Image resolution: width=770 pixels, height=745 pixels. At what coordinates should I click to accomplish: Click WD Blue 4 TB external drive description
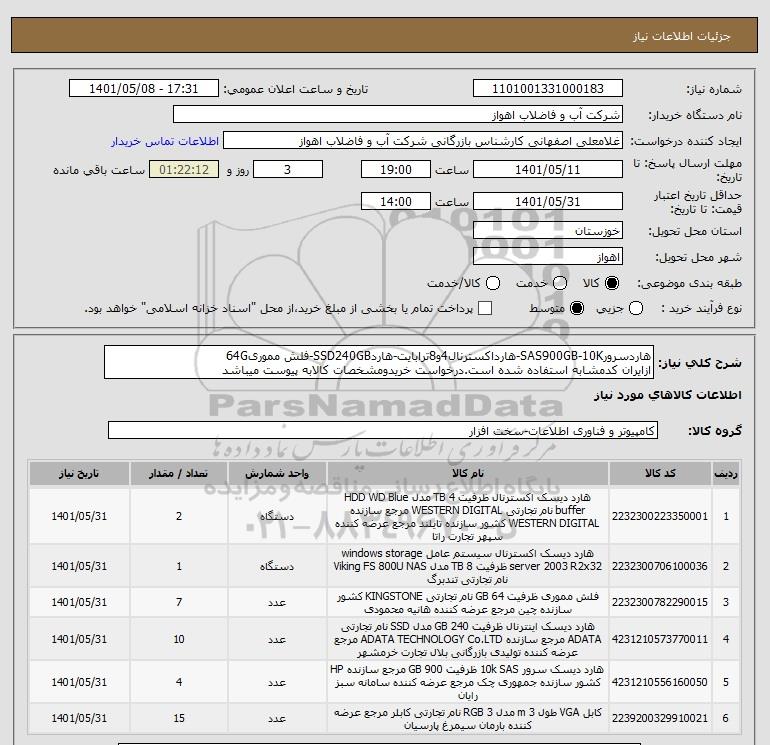tap(468, 517)
